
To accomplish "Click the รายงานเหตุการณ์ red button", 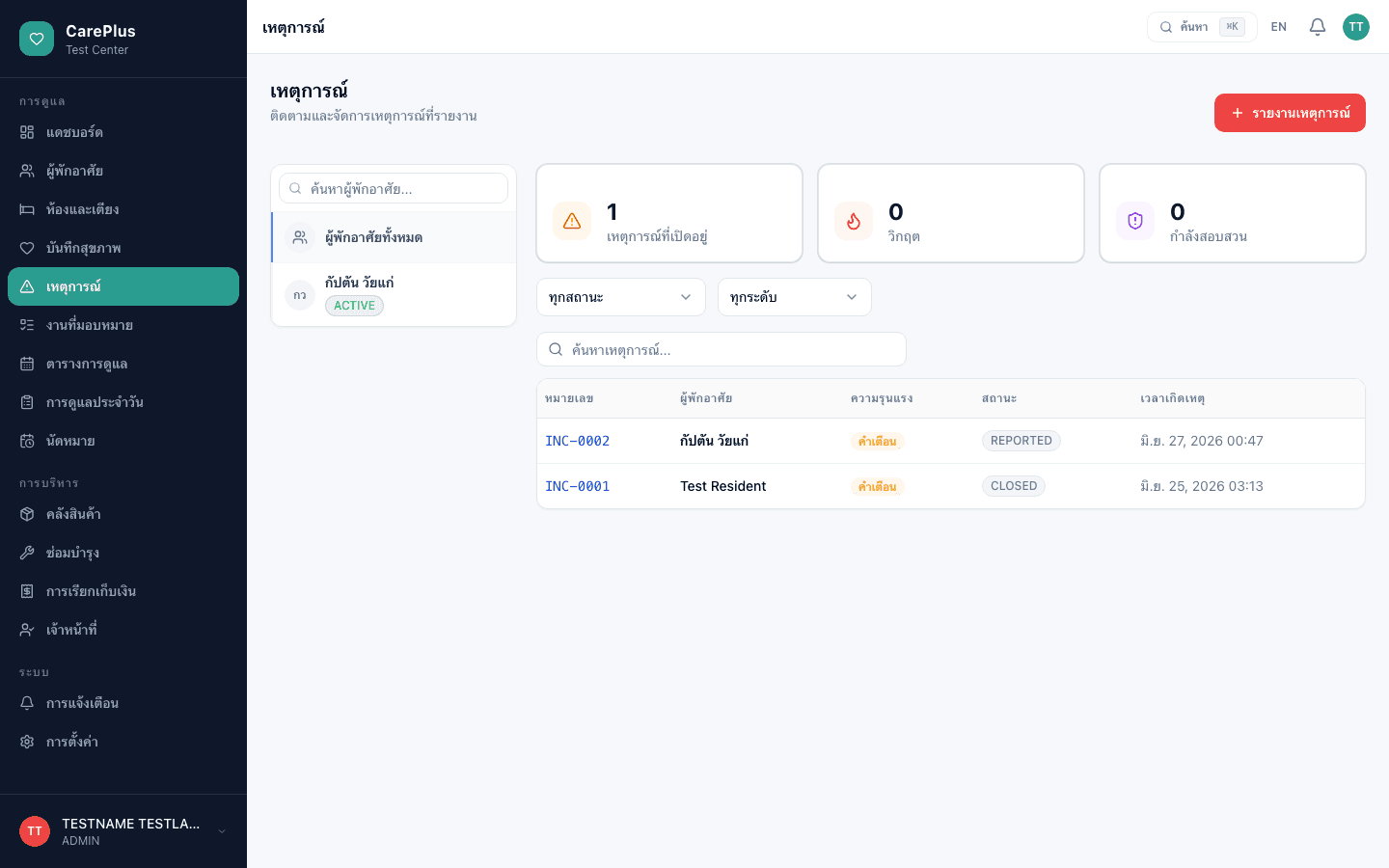I will tap(1290, 113).
